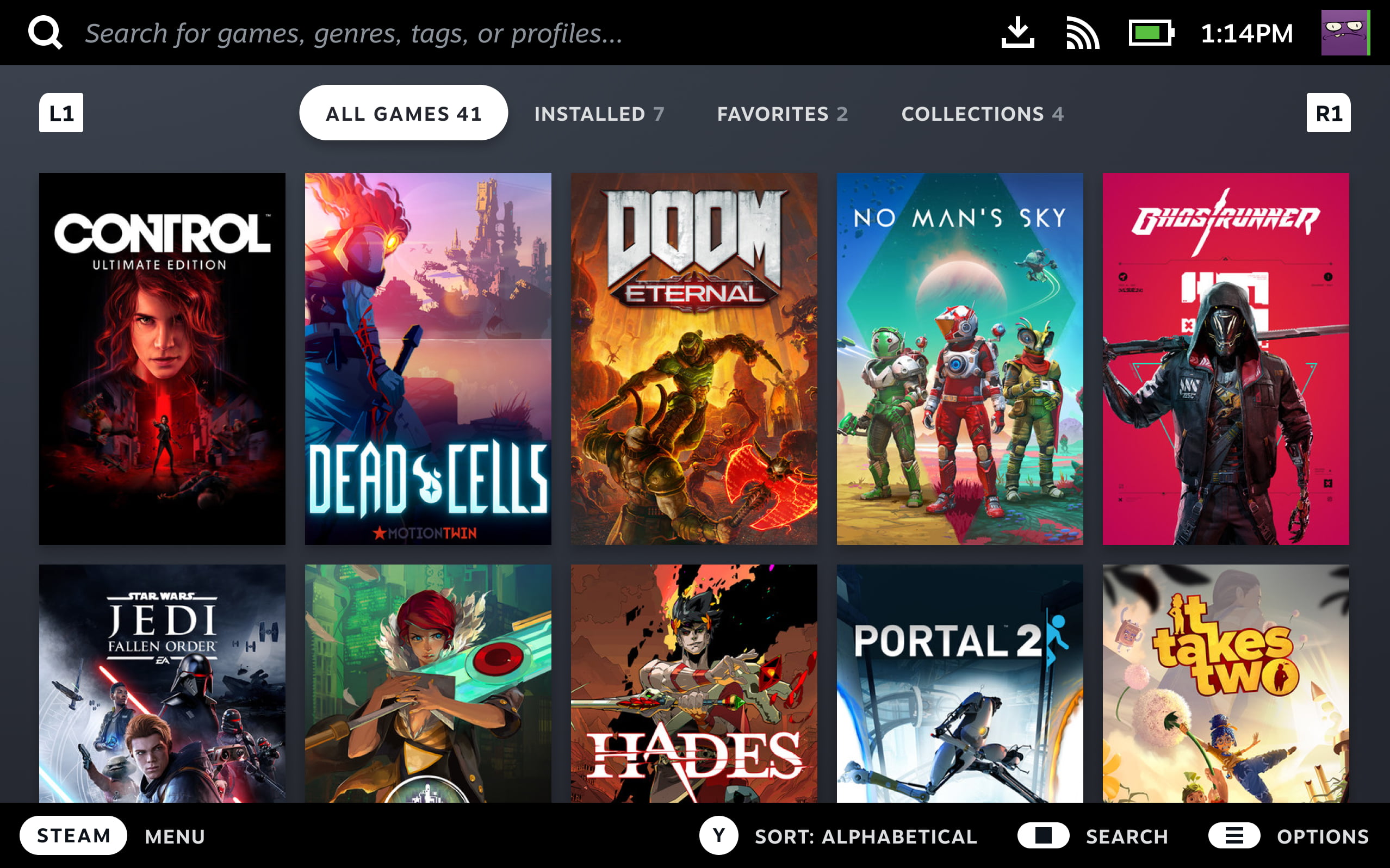Open OPTIONS from the footer
This screenshot has height=868, width=1390.
pyautogui.click(x=1323, y=836)
